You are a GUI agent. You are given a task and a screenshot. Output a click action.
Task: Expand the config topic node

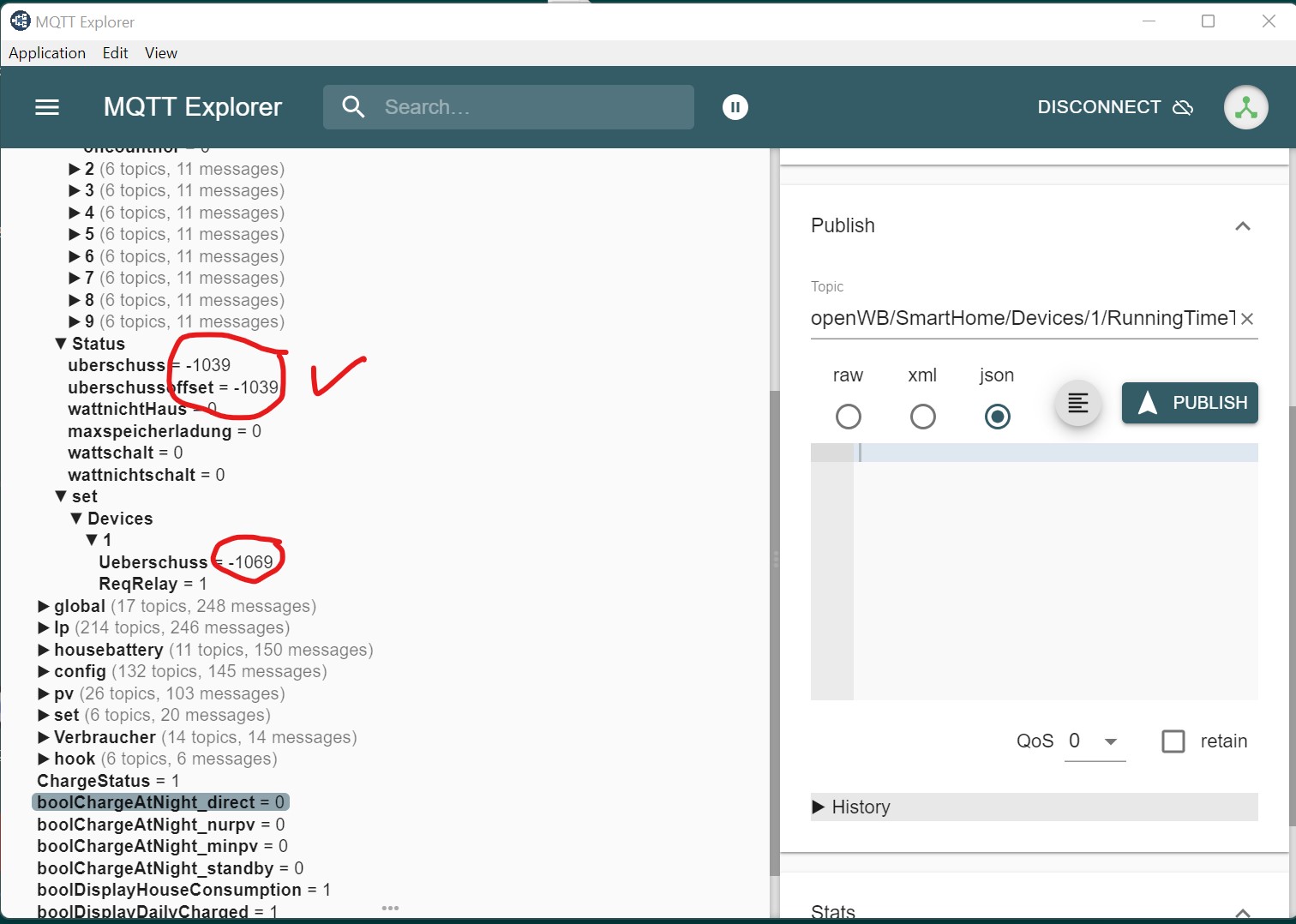(44, 672)
